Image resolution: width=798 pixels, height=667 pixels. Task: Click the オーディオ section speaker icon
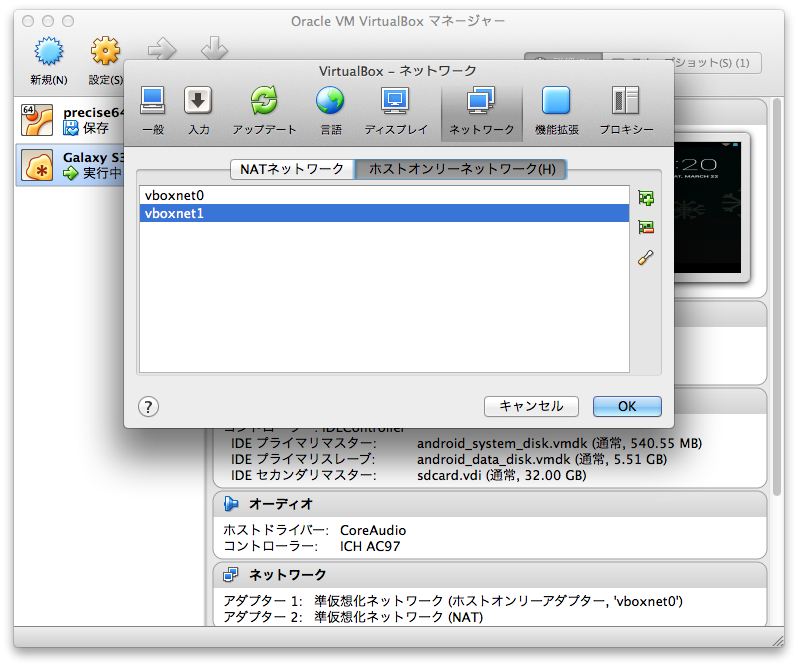(x=231, y=504)
